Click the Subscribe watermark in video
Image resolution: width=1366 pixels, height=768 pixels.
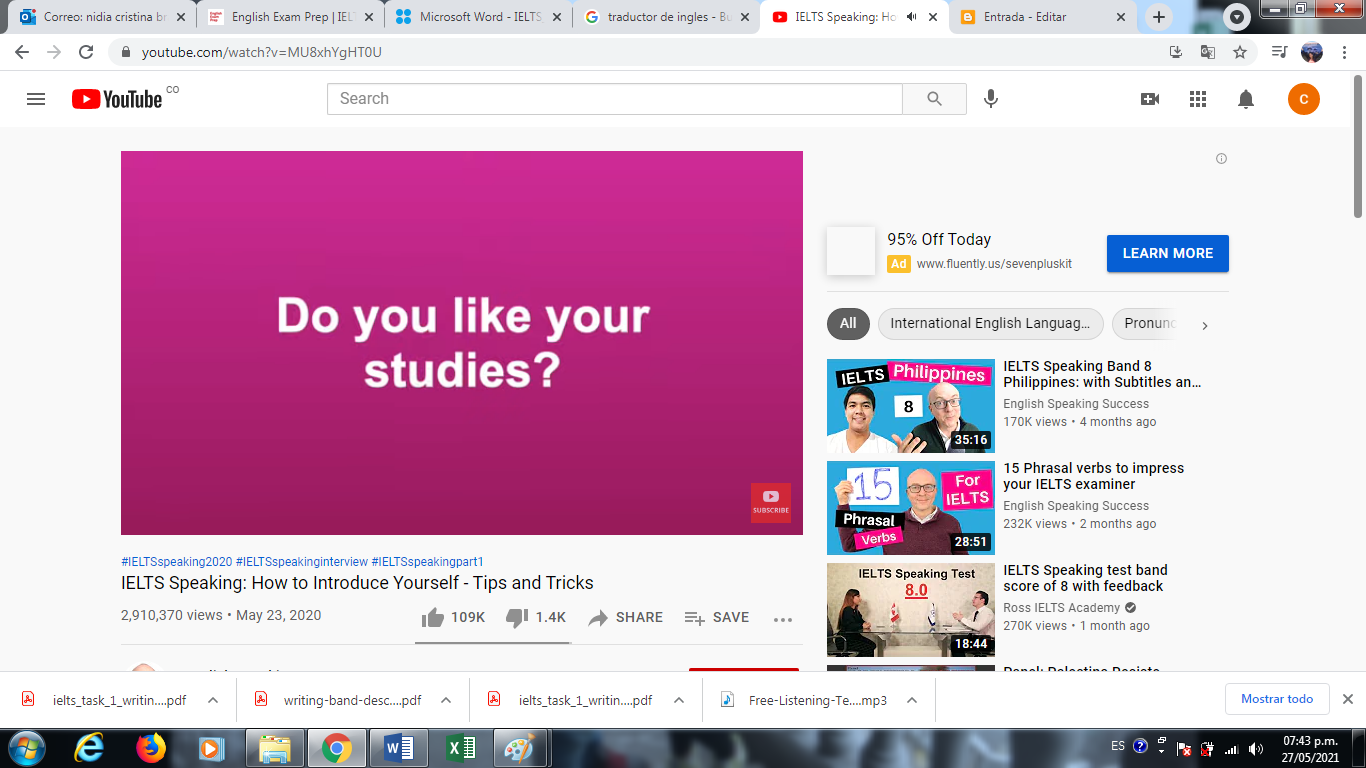771,503
